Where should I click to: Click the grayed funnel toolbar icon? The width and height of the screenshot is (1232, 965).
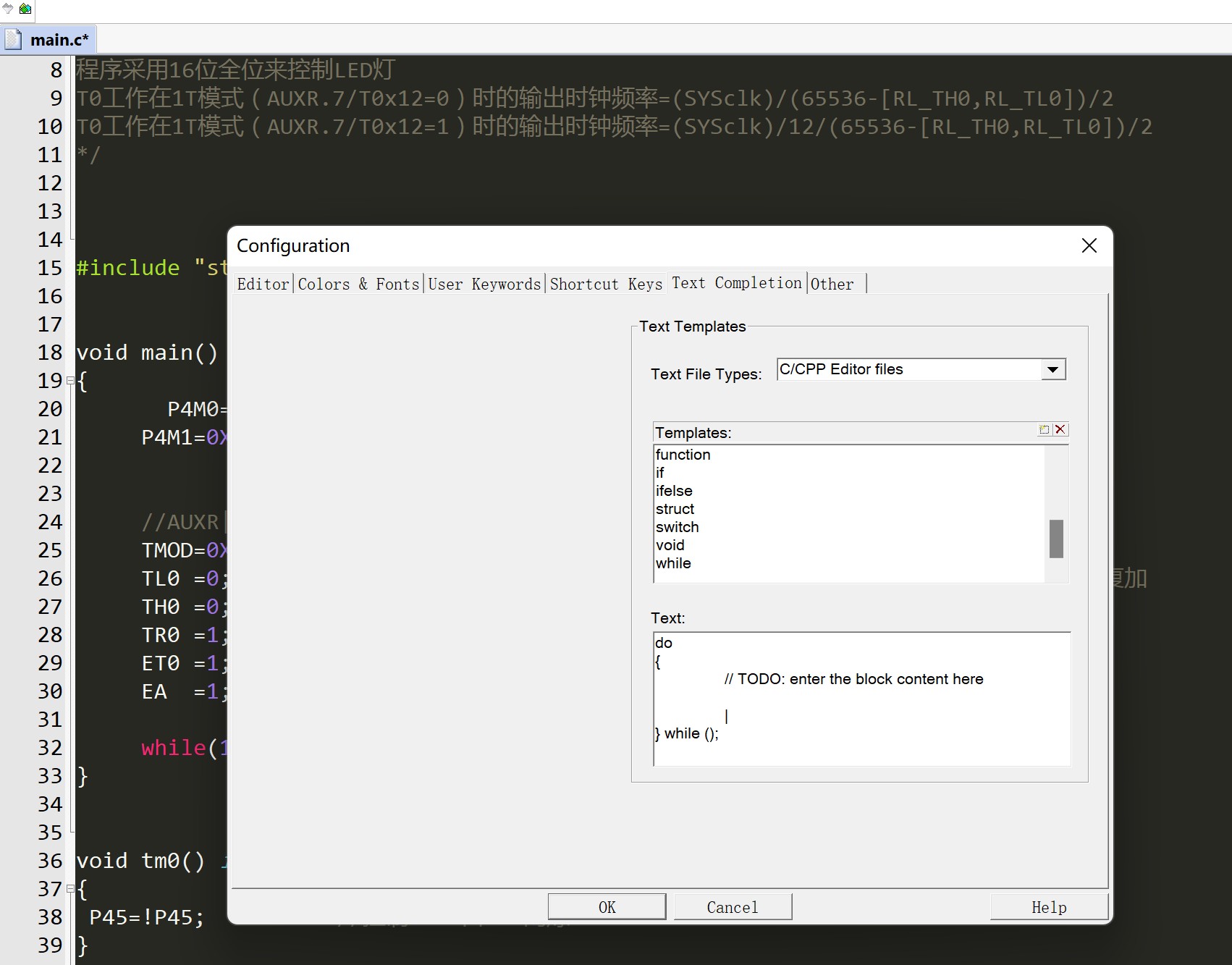click(8, 9)
